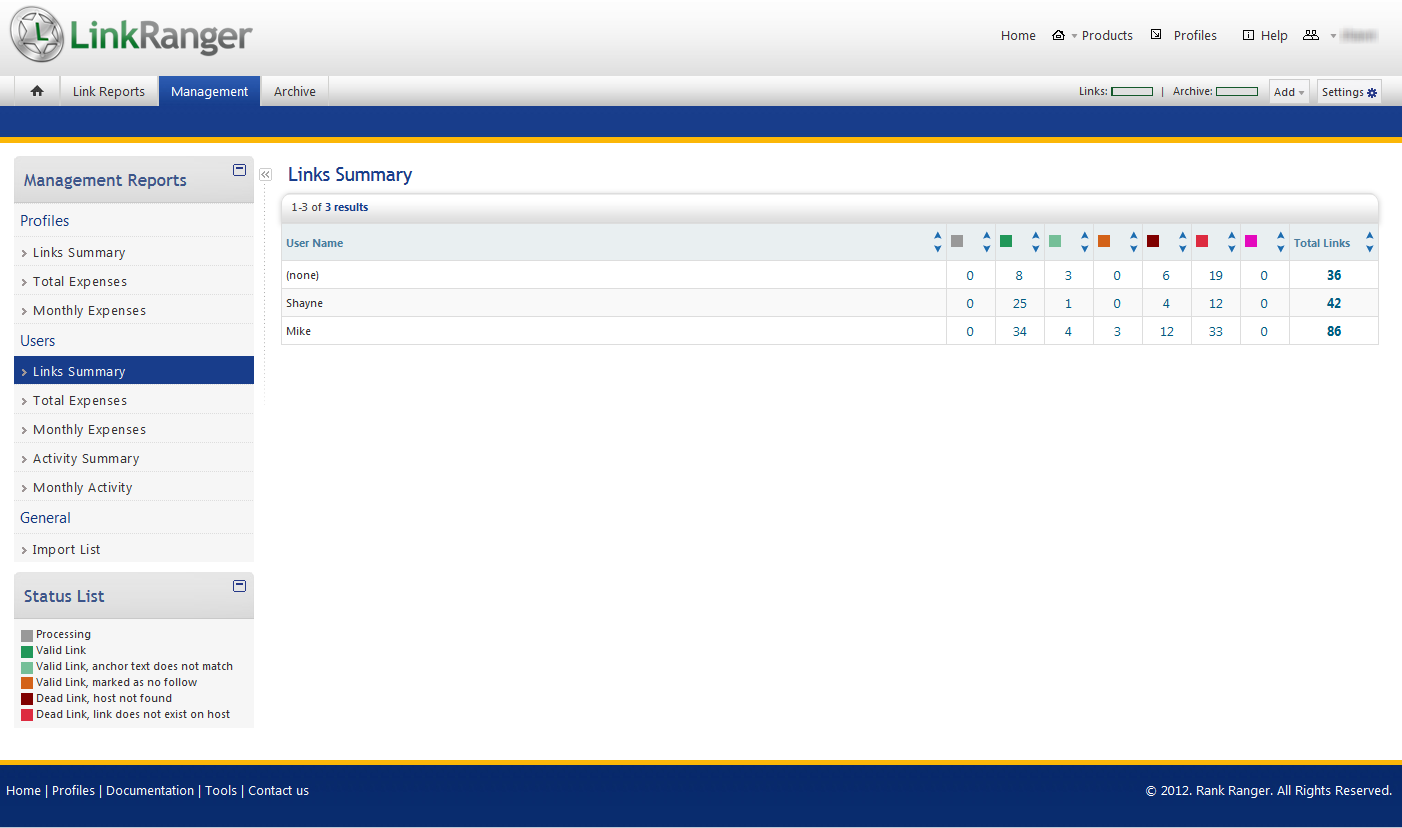This screenshot has width=1402, height=828.
Task: Click the Help info icon
Action: [x=1248, y=35]
